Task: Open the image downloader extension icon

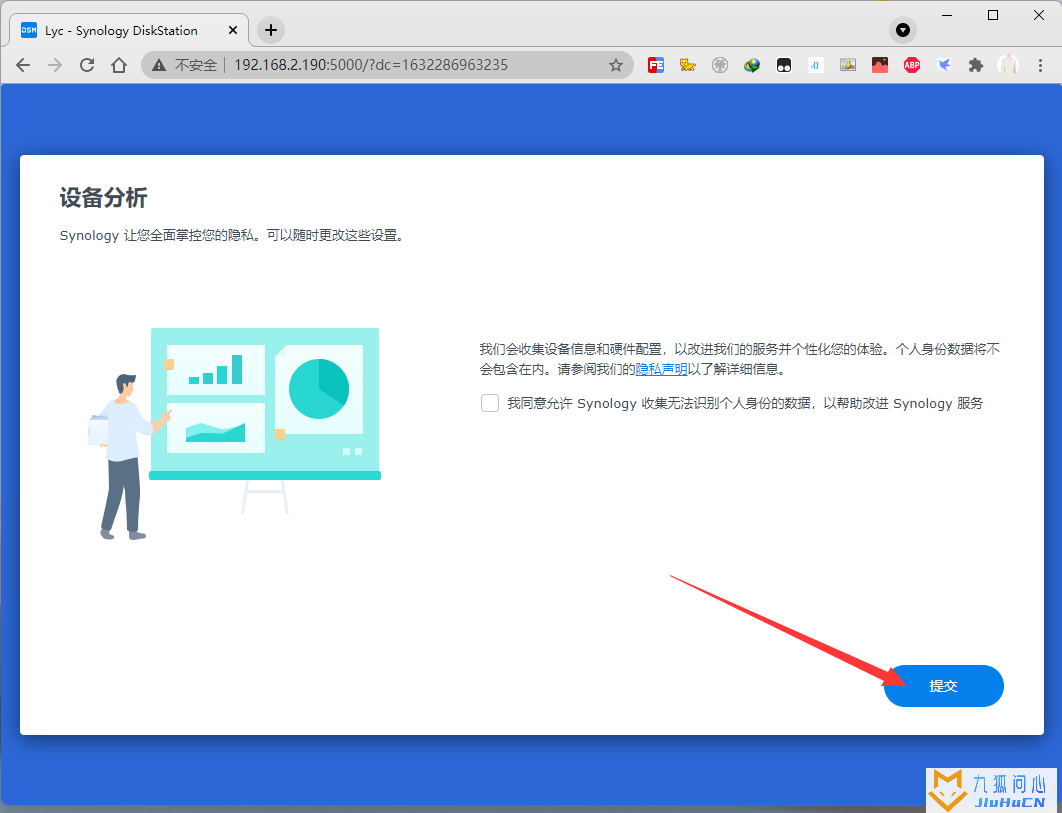Action: point(848,65)
